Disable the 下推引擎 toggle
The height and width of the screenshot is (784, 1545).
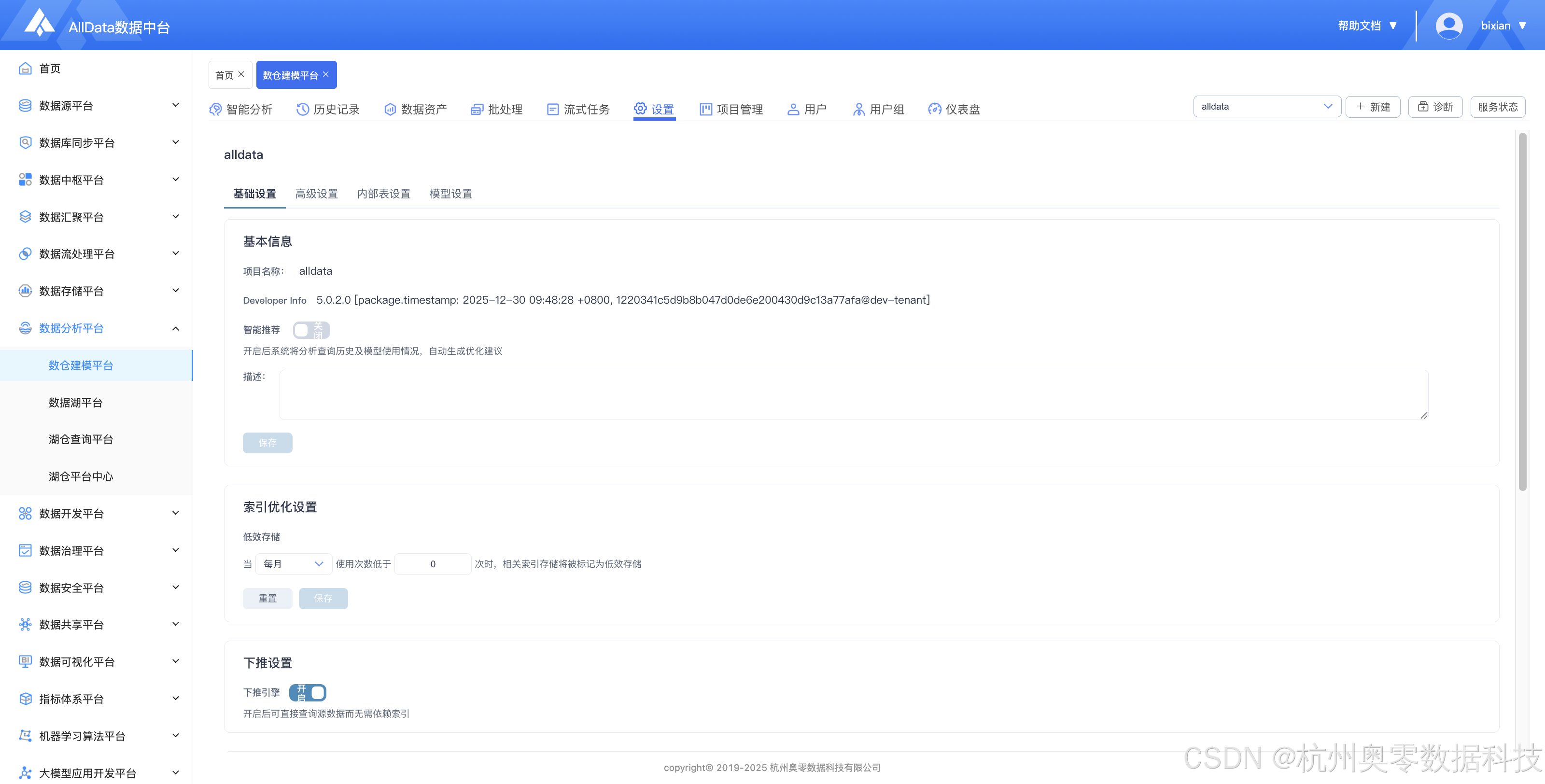point(308,692)
